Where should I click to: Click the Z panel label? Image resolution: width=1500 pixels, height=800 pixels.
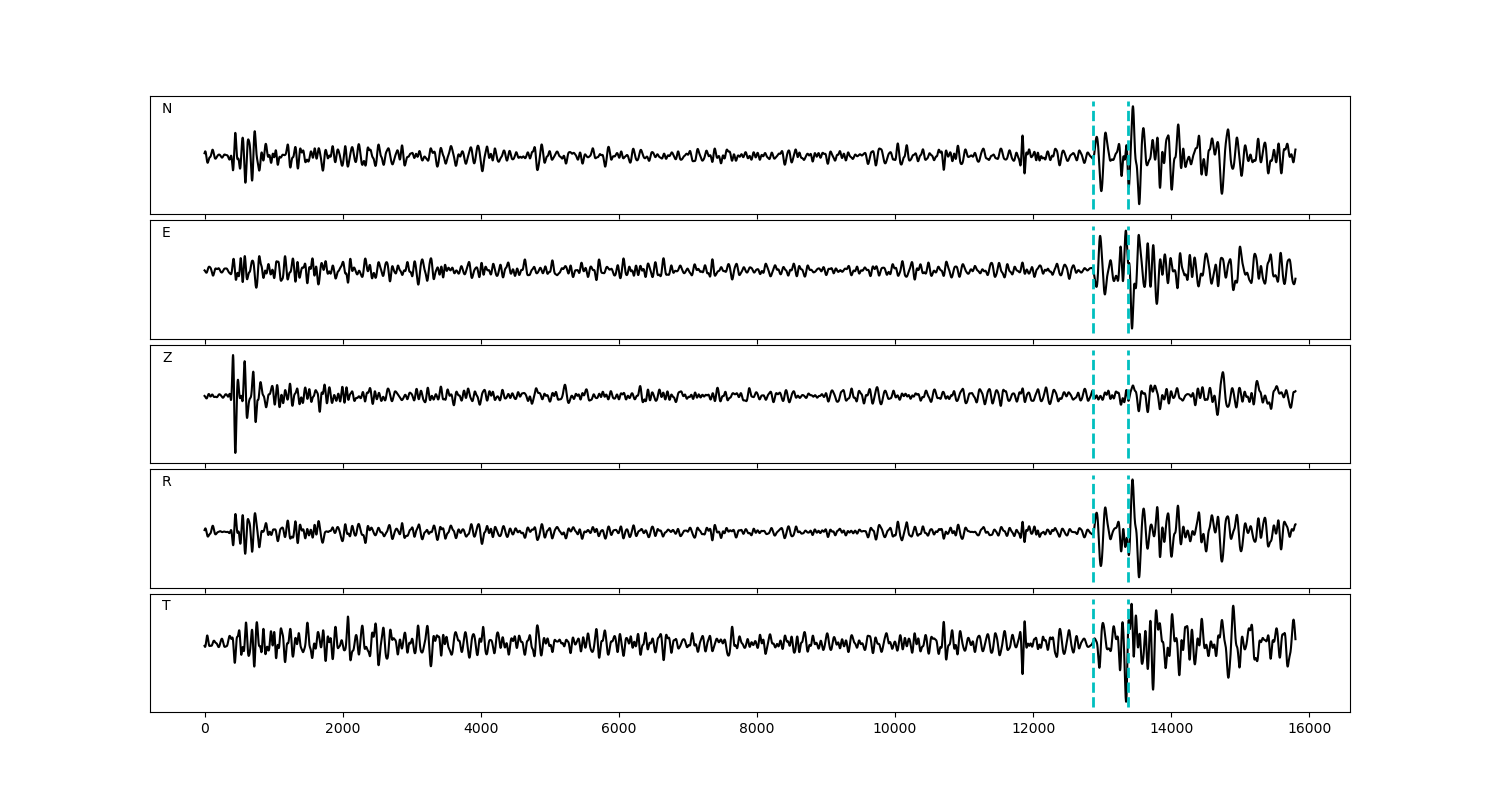coord(167,358)
